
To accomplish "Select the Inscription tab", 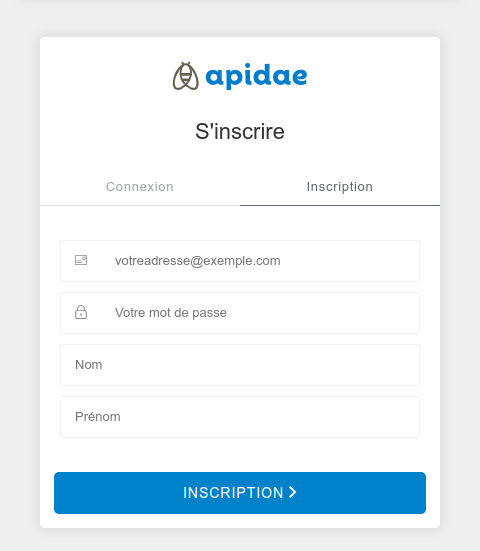I will pyautogui.click(x=340, y=187).
